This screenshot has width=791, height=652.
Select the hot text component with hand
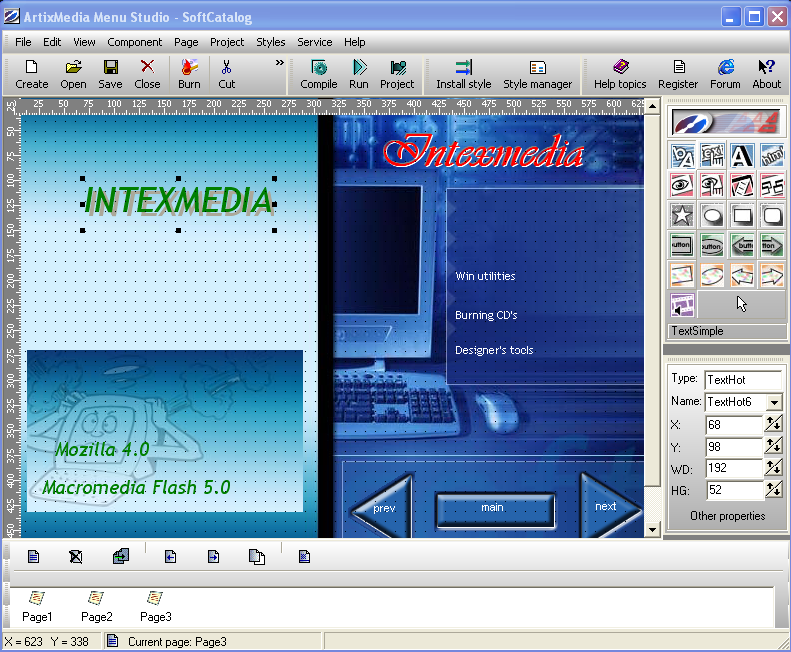pos(712,155)
